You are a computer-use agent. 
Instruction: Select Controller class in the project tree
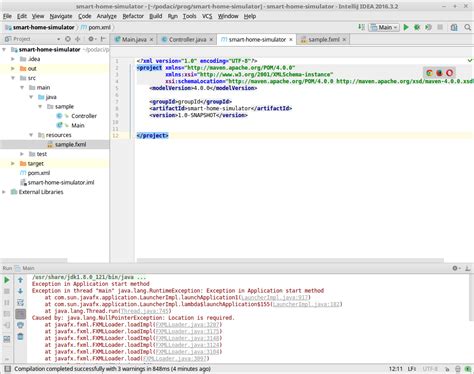[84, 116]
